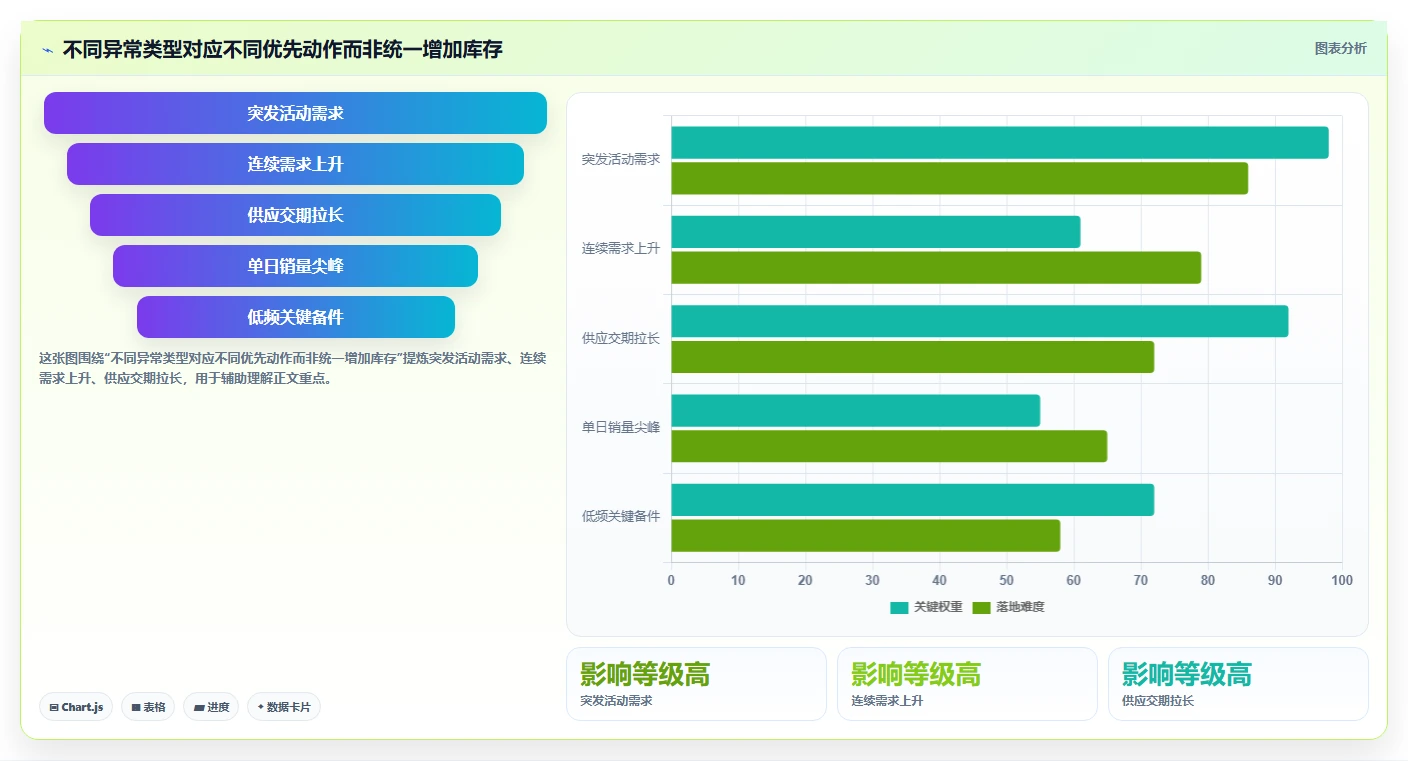Viewport: 1408px width, 761px height.
Task: Select the 供应交期拉长 funnel bar
Action: pyautogui.click(x=295, y=215)
